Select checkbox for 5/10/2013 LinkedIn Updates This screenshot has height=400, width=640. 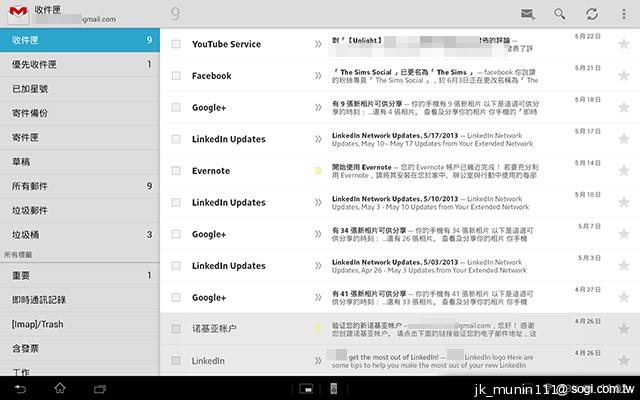pos(176,202)
